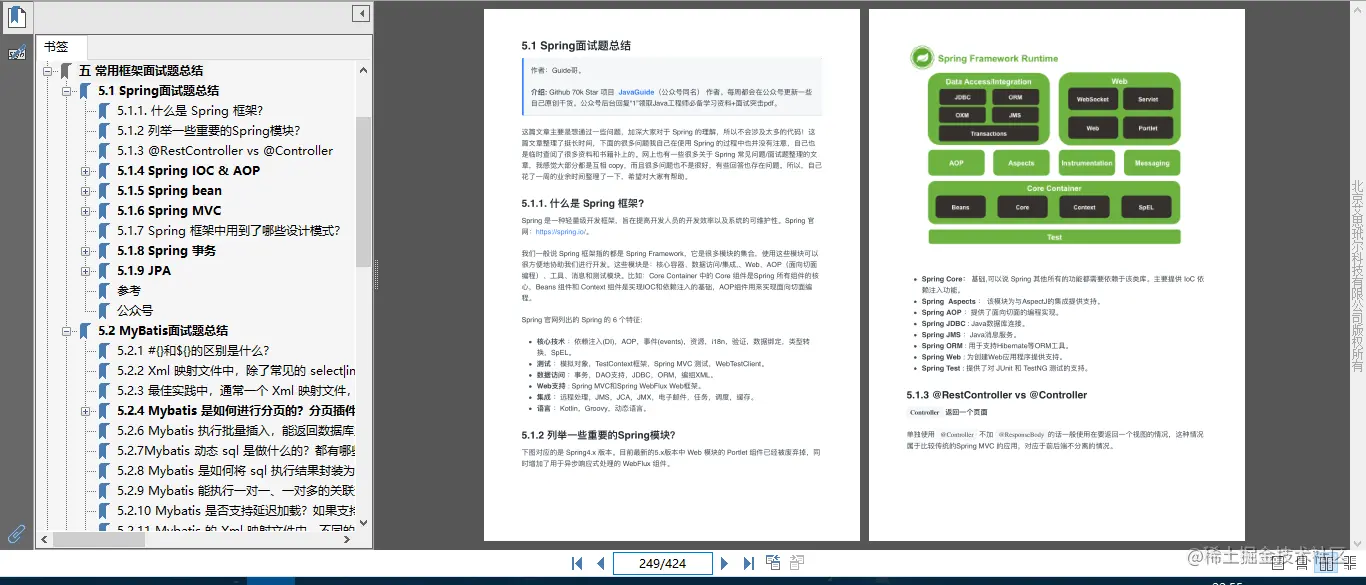This screenshot has height=585, width=1366.
Task: Select bookmark 5.2.8 Mybatis sql 执行结果封装
Action: coord(235,471)
